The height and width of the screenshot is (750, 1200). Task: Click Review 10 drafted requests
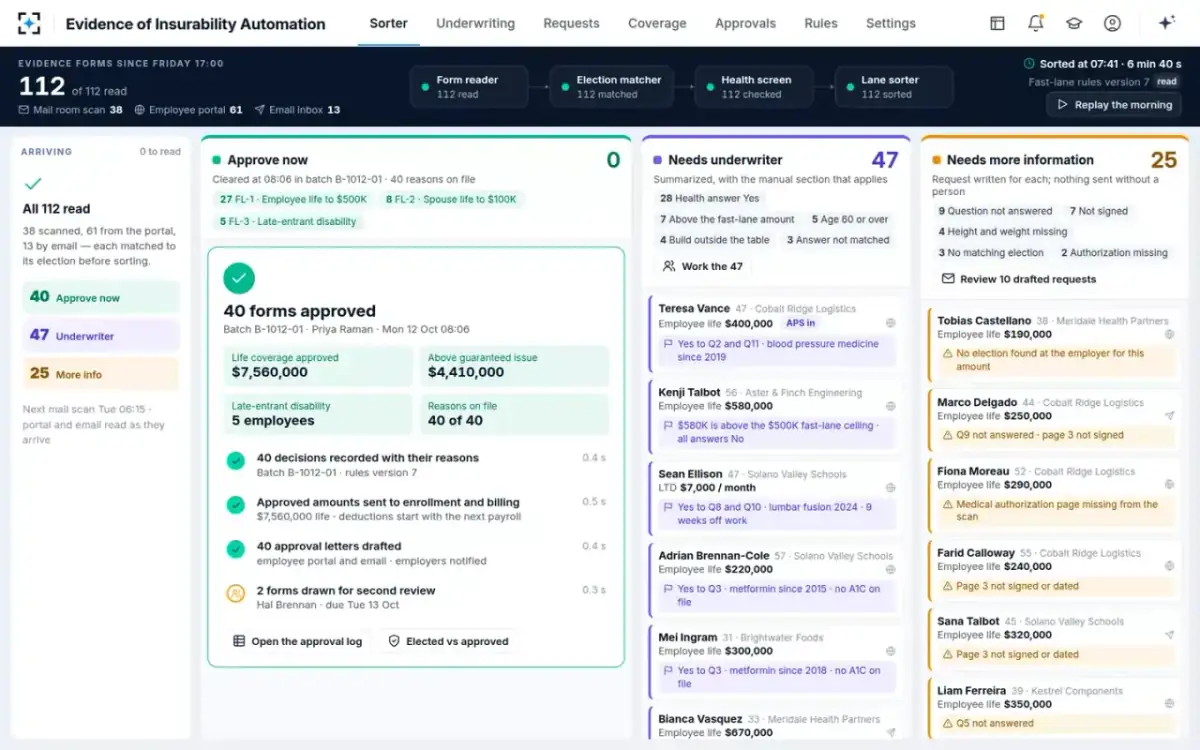pos(1018,279)
